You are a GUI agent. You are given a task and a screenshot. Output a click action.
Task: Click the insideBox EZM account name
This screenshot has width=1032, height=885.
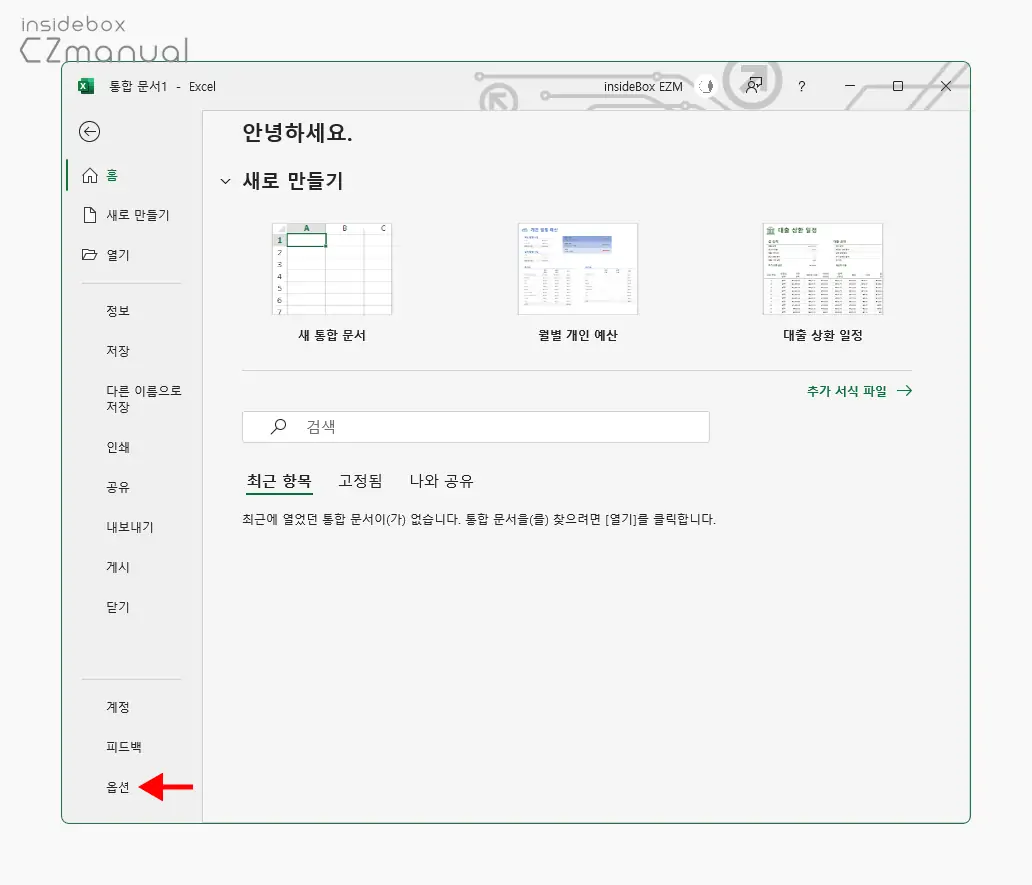[643, 86]
